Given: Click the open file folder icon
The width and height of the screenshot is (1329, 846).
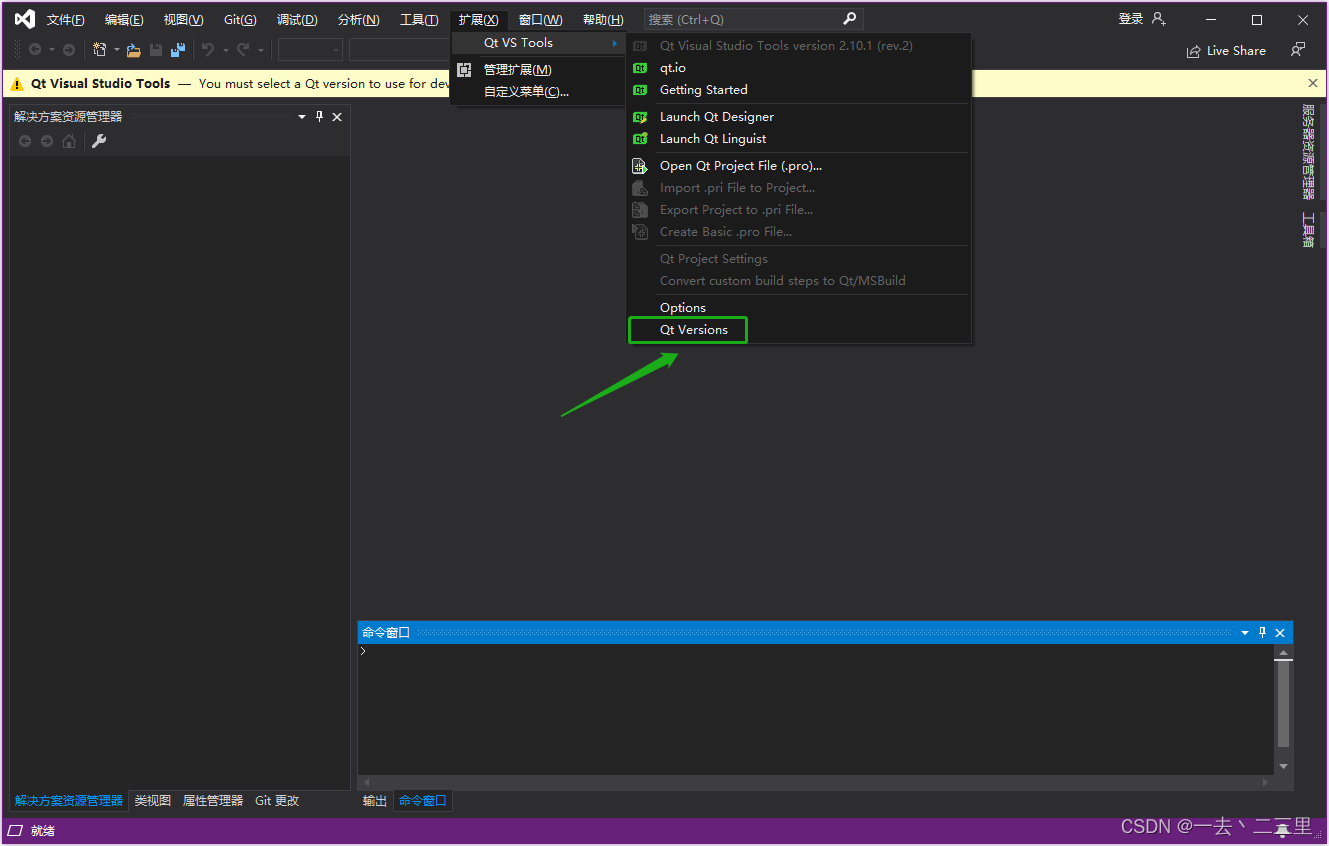Looking at the screenshot, I should [134, 50].
